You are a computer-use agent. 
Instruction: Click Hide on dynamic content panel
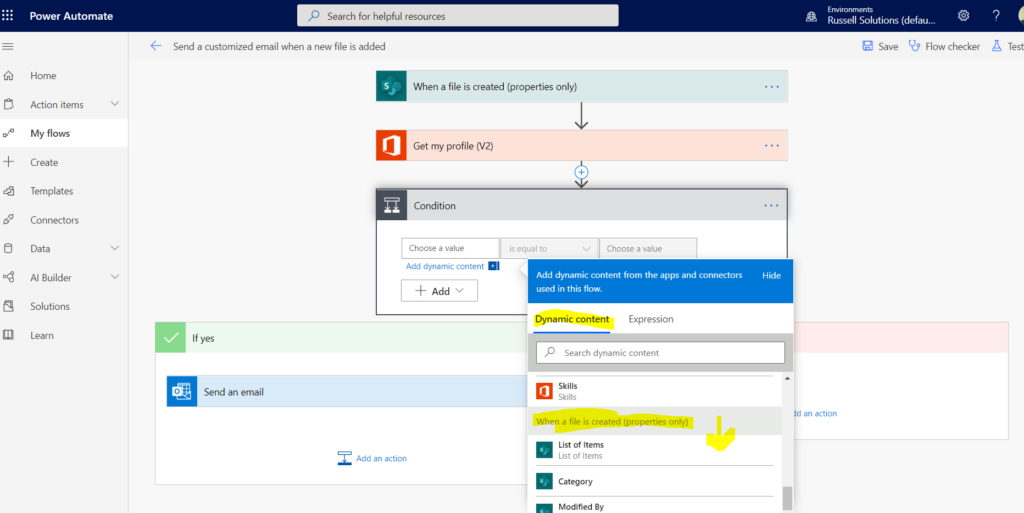(x=771, y=275)
